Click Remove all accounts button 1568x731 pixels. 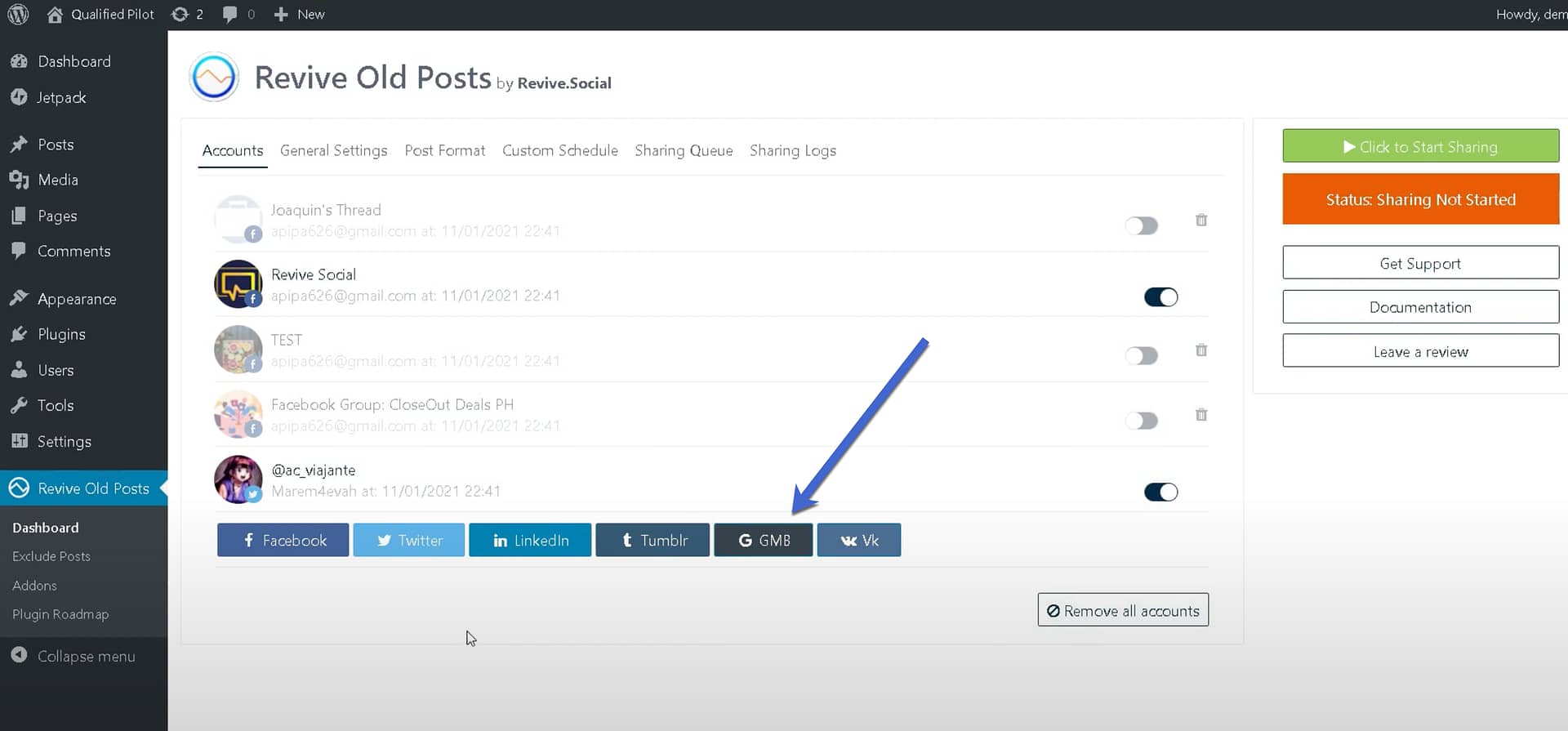[x=1123, y=610]
